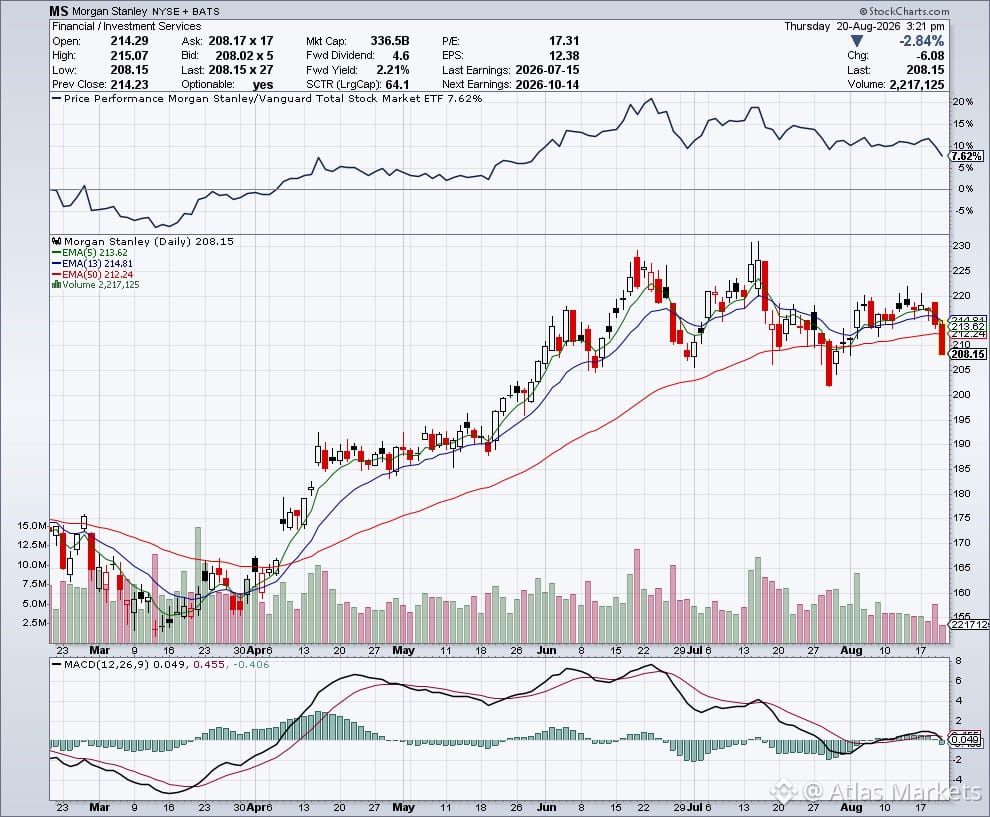Click the P/E value 17.31

point(564,40)
